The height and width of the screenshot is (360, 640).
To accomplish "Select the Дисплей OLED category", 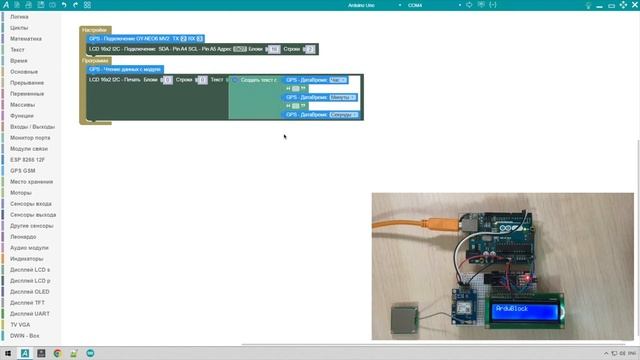I will point(29,292).
